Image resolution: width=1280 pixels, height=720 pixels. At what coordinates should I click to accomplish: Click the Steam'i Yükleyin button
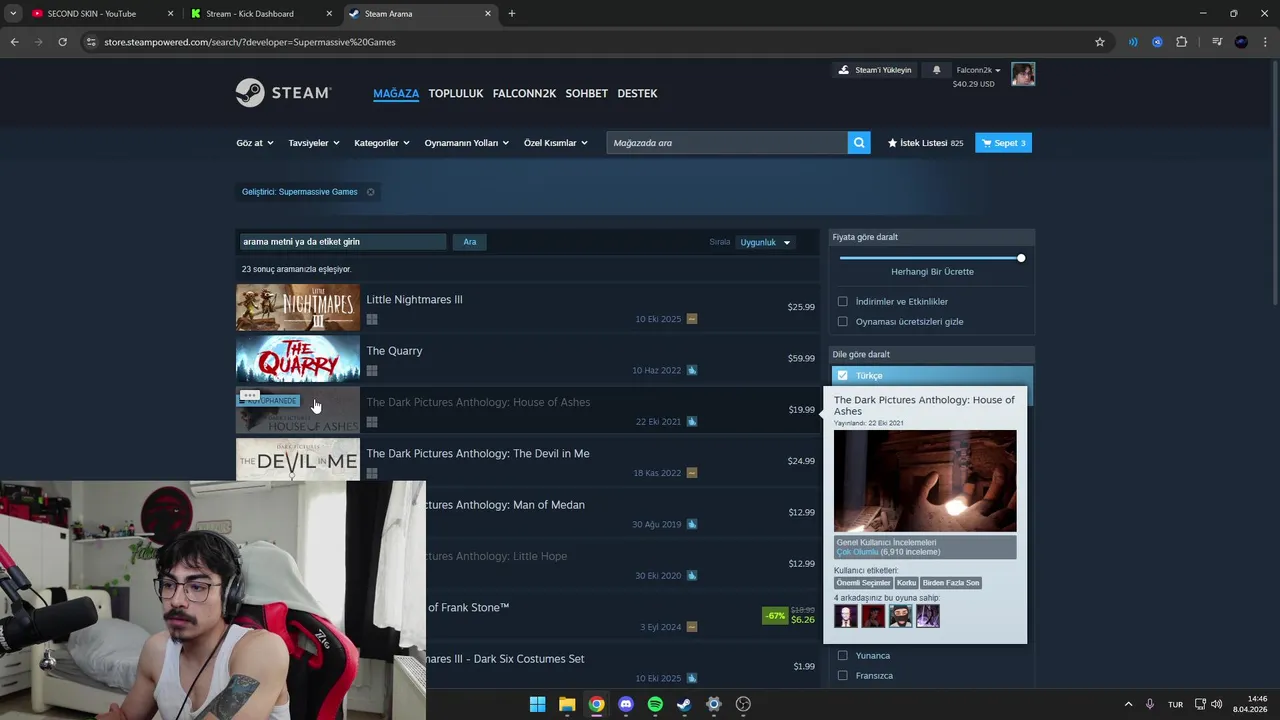(x=875, y=70)
